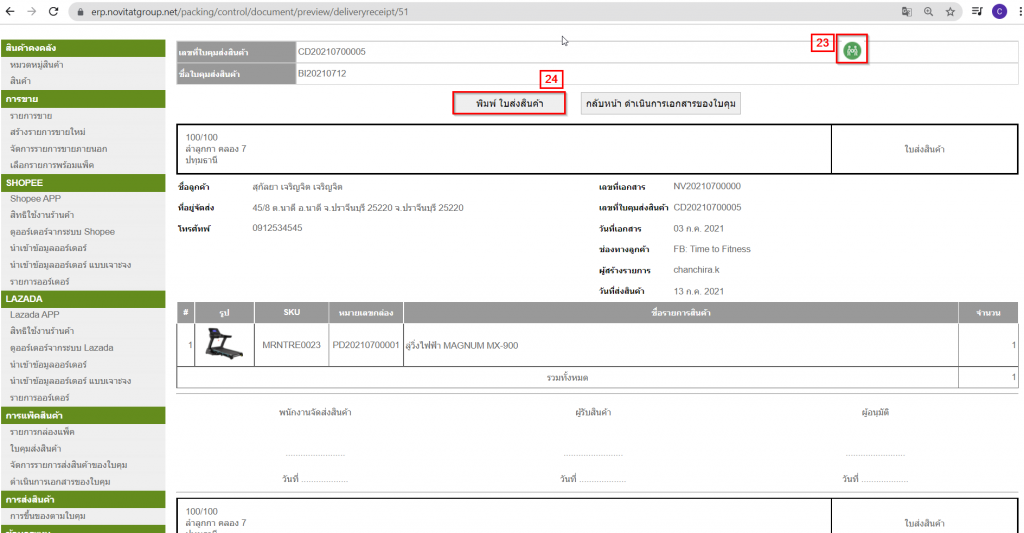
Task: Click the browser address bar URL
Action: click(x=250, y=12)
